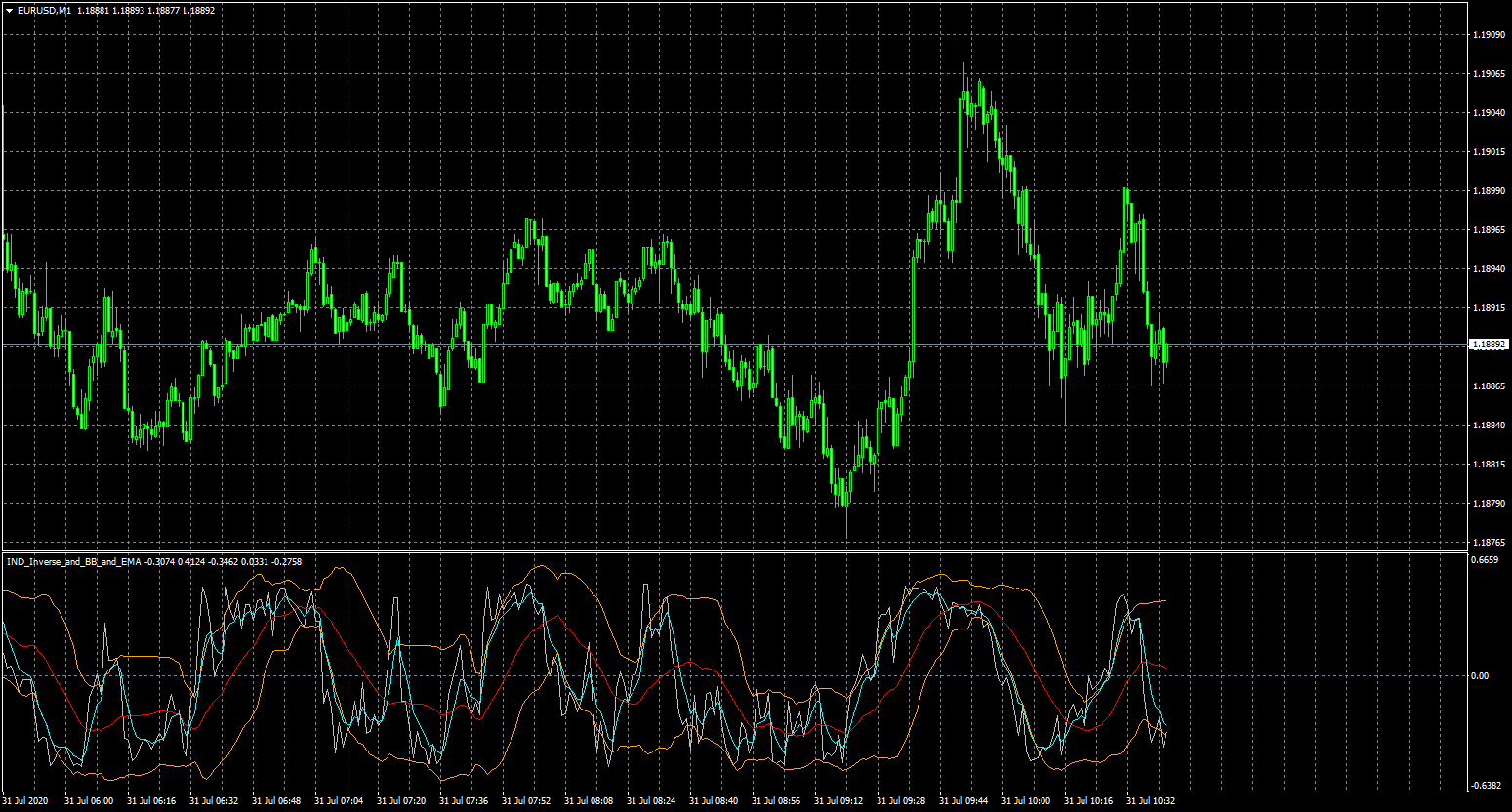Viewport: 1512px width, 812px height.
Task: Click the 31 Jul 07:20 time label
Action: [401, 801]
